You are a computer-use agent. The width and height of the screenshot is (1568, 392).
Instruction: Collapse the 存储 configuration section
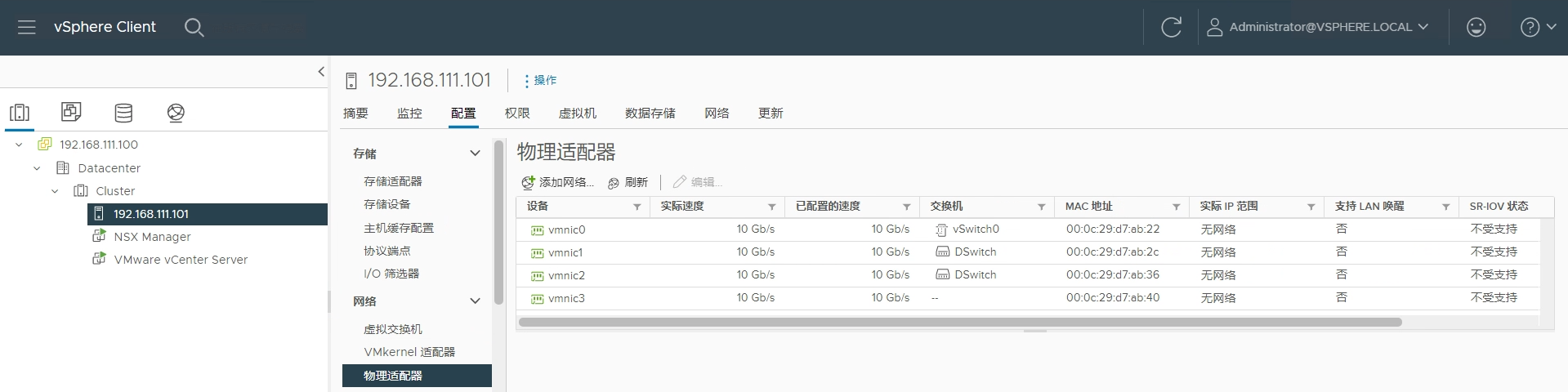[475, 154]
